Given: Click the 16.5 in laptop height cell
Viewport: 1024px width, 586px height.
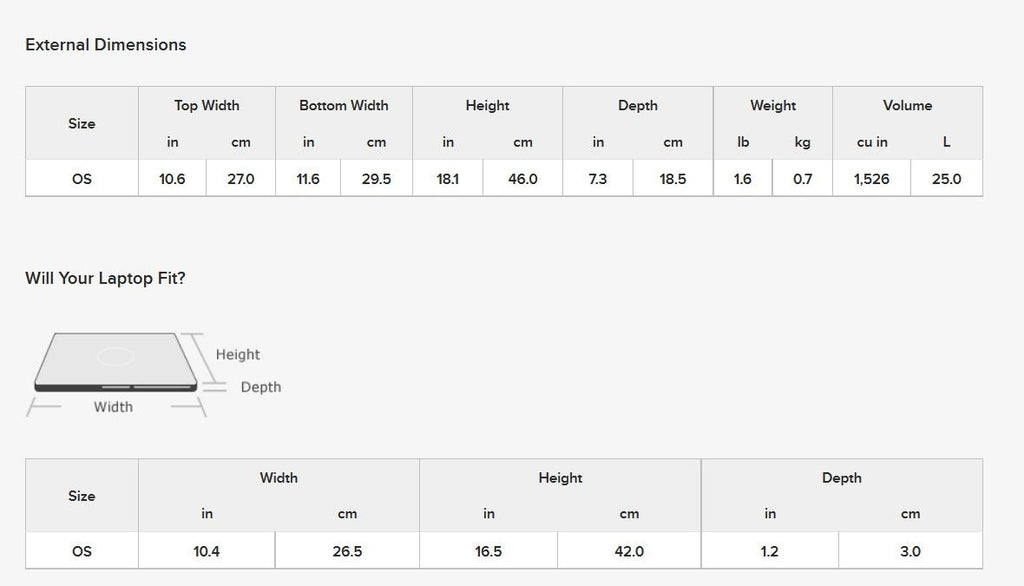Looking at the screenshot, I should click(488, 551).
